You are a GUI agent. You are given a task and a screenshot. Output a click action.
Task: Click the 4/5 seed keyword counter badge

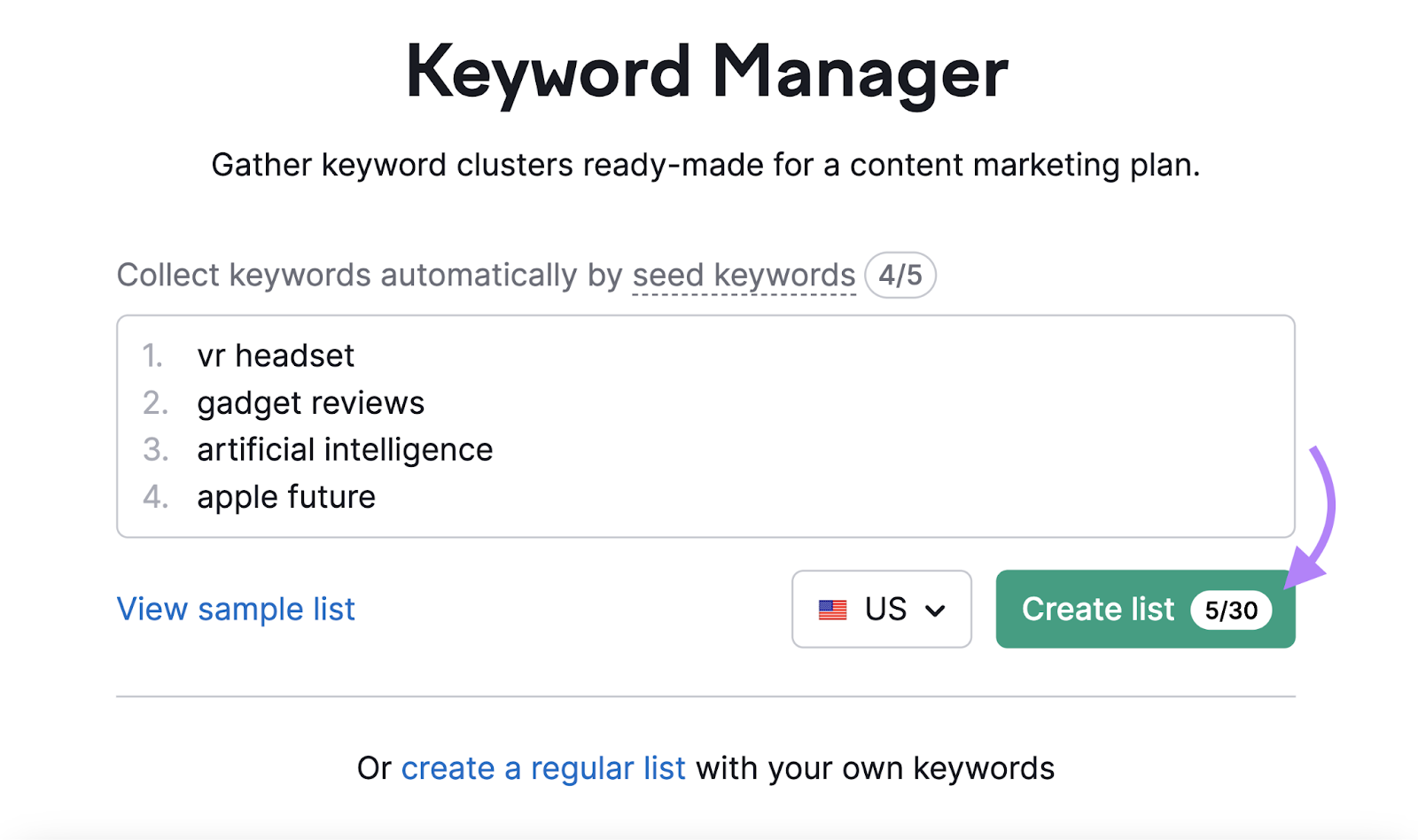click(900, 275)
